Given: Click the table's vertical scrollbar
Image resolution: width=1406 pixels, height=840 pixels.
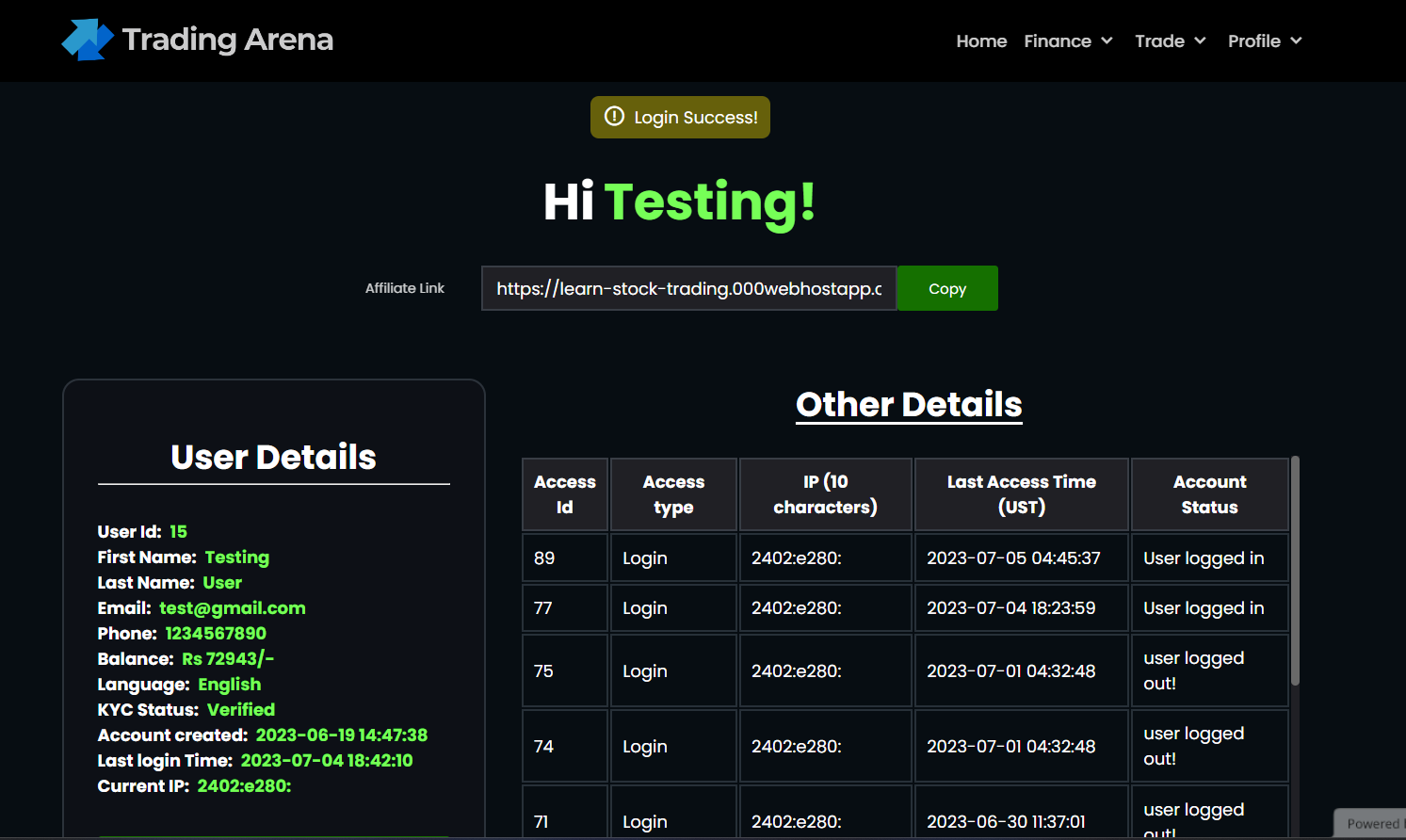Looking at the screenshot, I should tap(1294, 565).
